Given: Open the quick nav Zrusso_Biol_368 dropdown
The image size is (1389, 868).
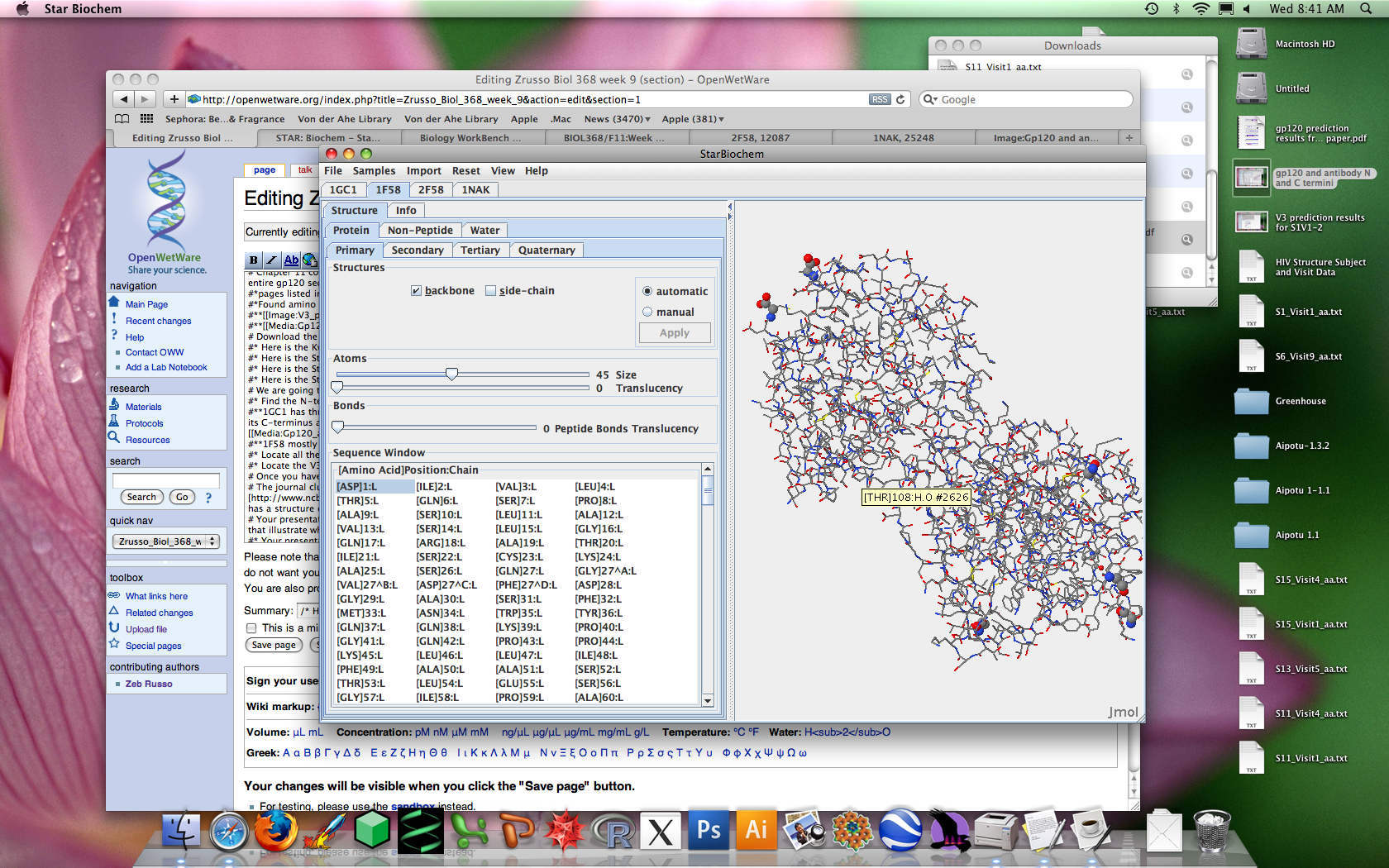Looking at the screenshot, I should [x=165, y=541].
